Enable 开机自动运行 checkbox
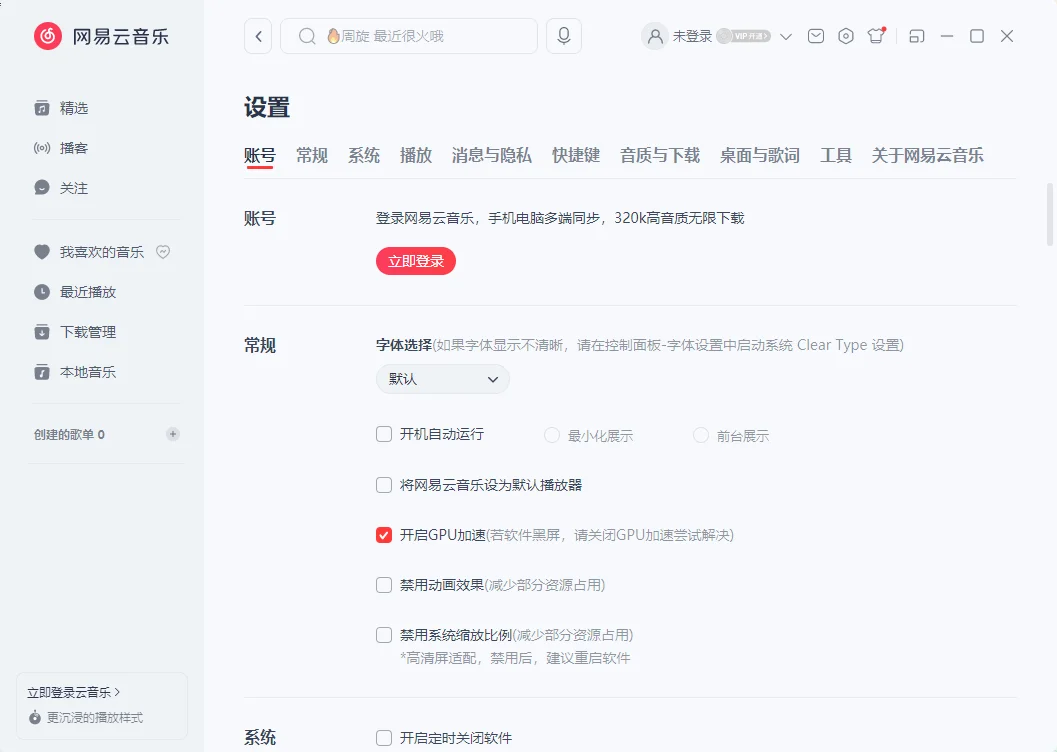Viewport: 1057px width, 752px height. pos(384,434)
